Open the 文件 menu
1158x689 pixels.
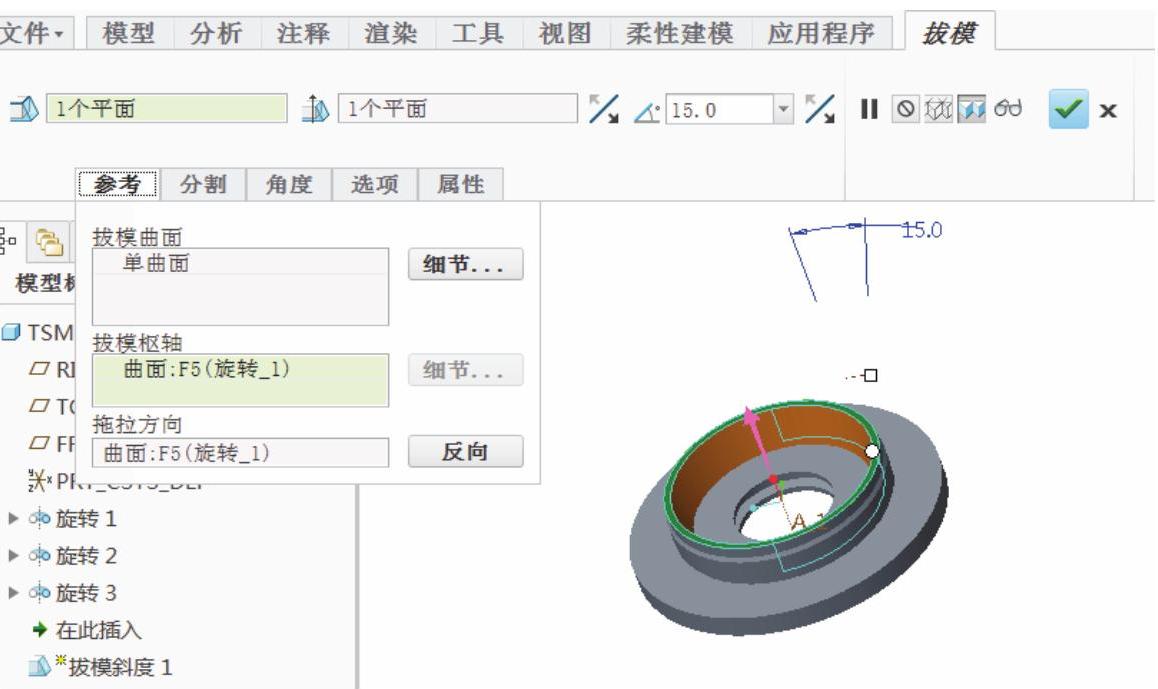(34, 33)
